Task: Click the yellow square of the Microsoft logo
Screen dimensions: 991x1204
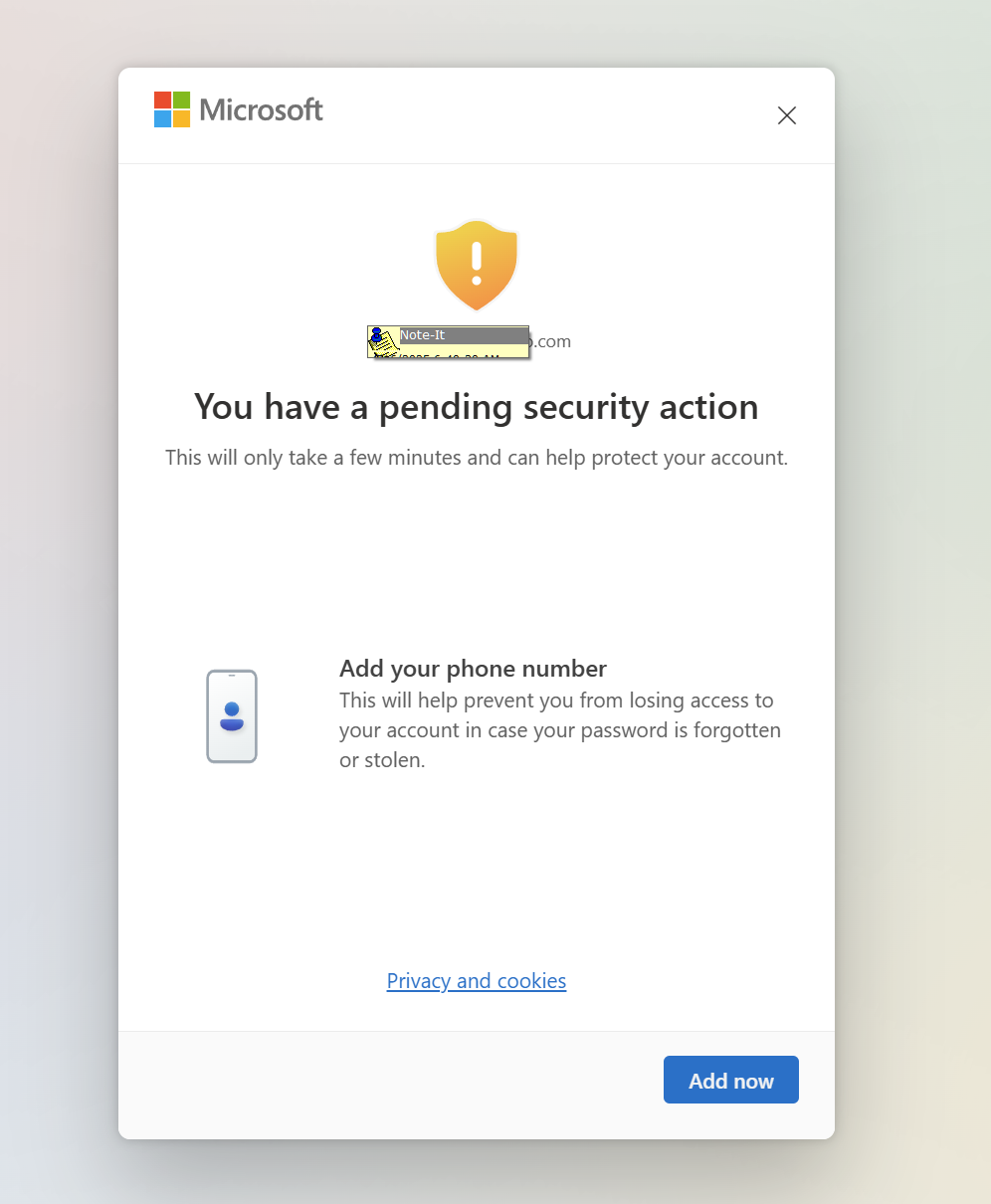Action: pos(181,118)
